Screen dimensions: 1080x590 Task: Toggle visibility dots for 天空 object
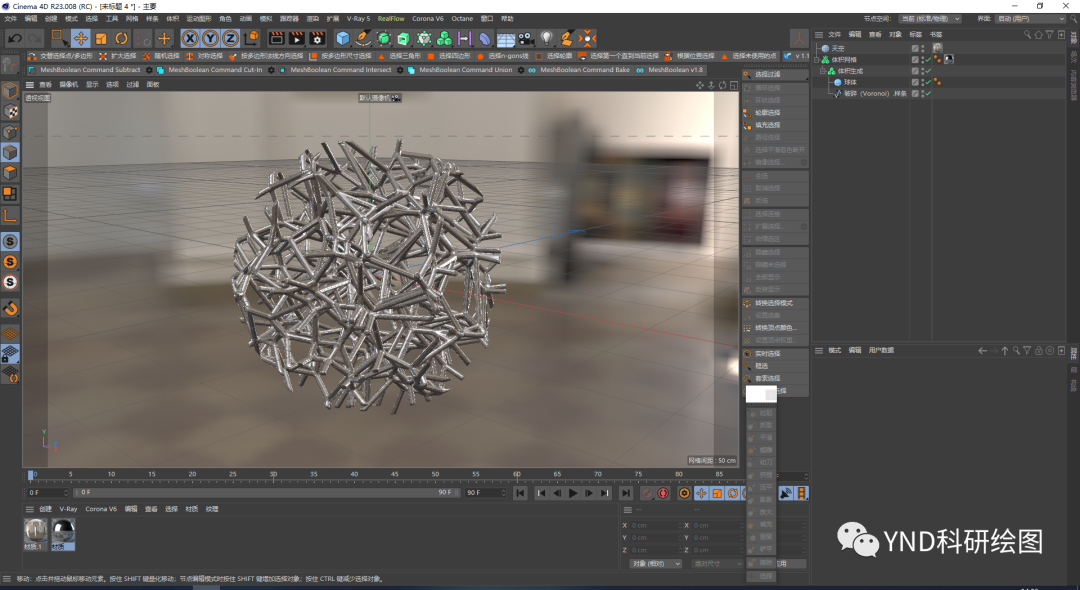click(x=923, y=49)
